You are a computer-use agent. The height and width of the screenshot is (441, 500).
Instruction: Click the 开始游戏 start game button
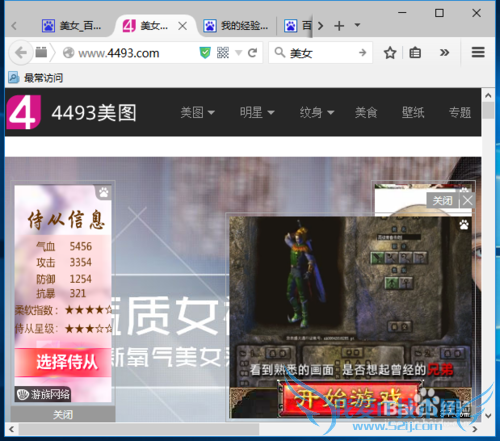point(350,398)
